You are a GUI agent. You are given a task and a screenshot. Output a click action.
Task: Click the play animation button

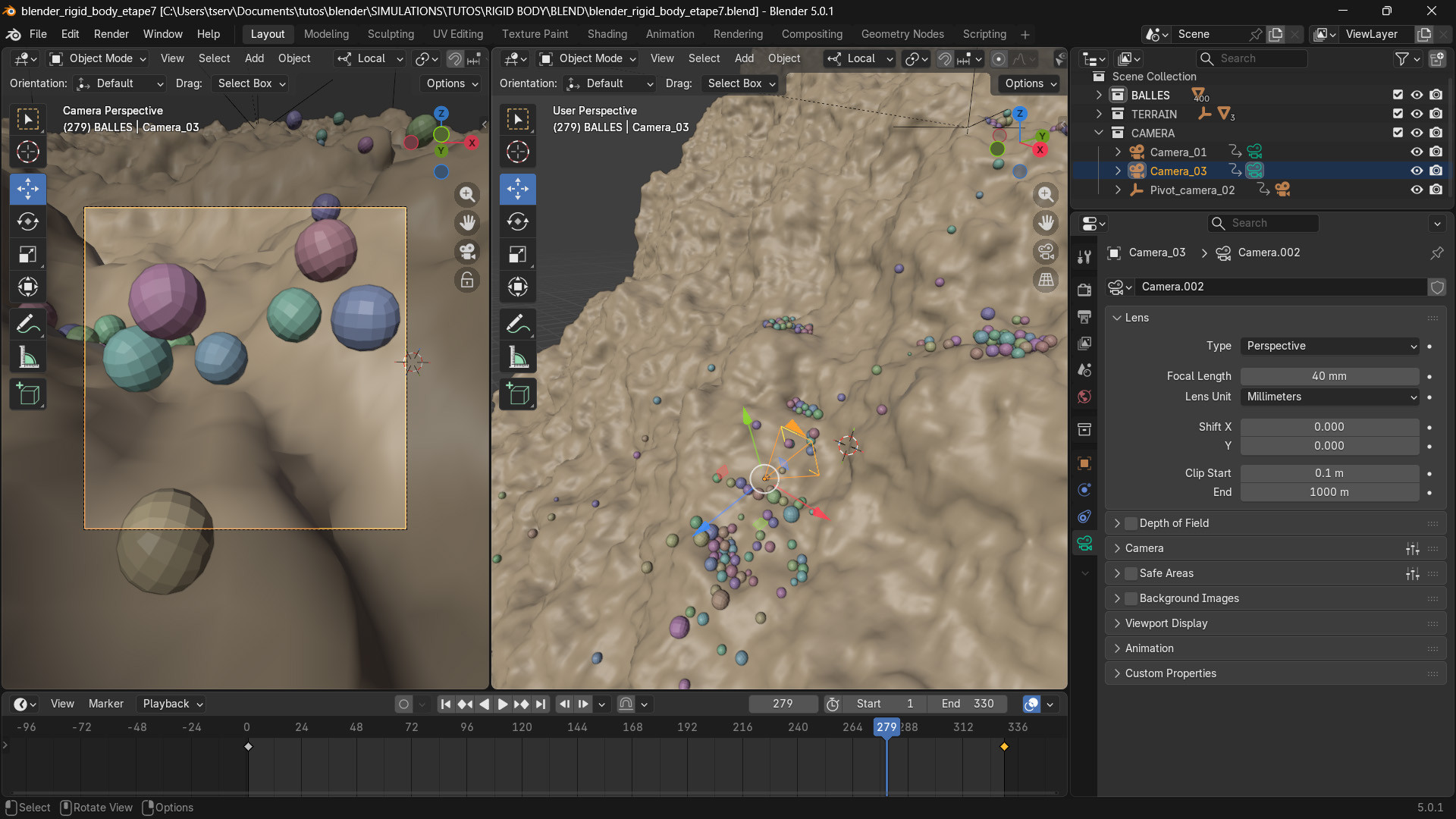(503, 704)
